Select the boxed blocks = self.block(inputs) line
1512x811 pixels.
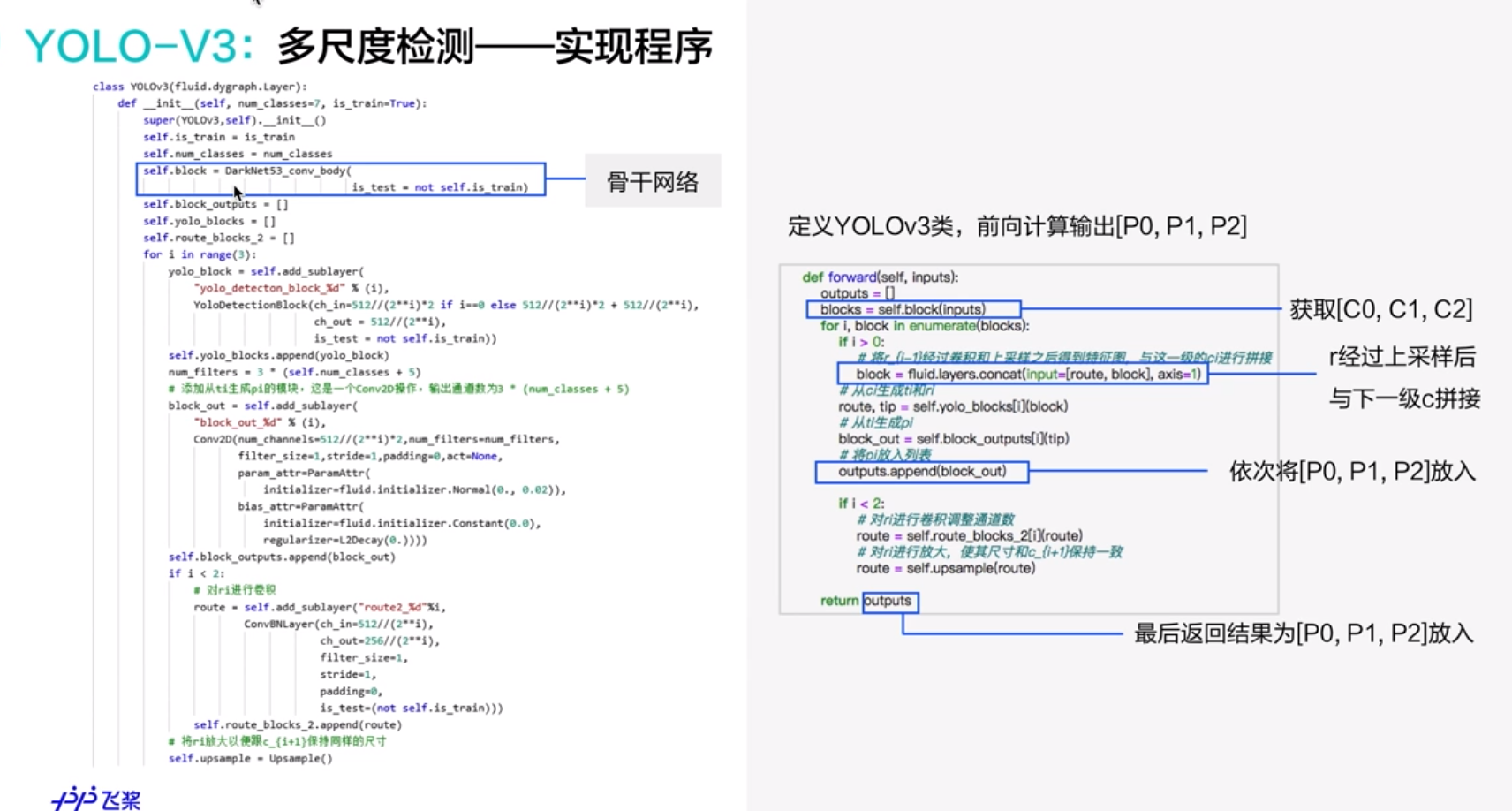pyautogui.click(x=914, y=308)
